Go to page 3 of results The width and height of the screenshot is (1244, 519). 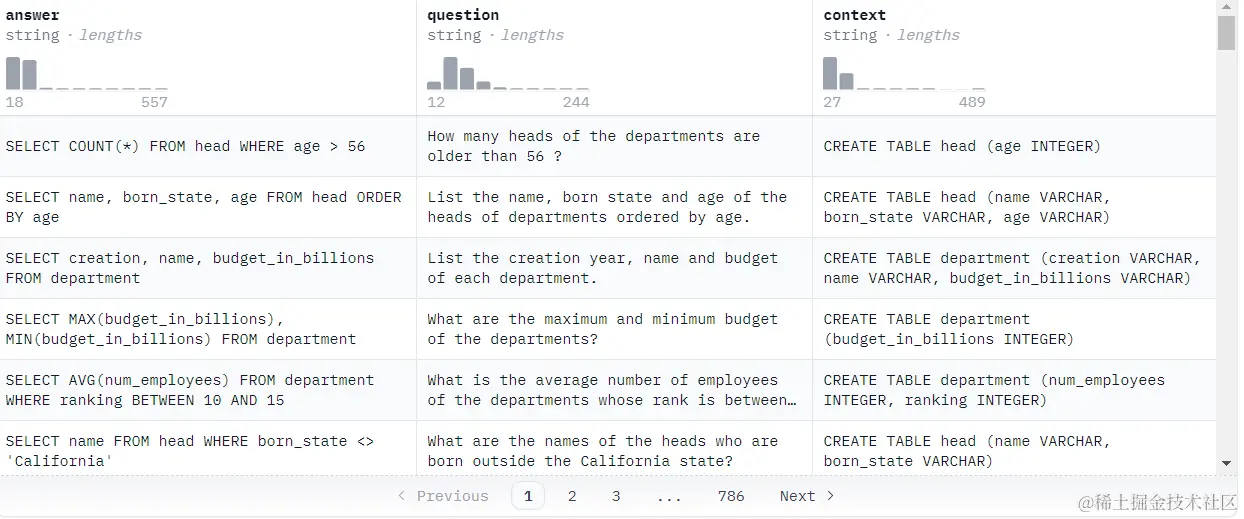coord(616,496)
